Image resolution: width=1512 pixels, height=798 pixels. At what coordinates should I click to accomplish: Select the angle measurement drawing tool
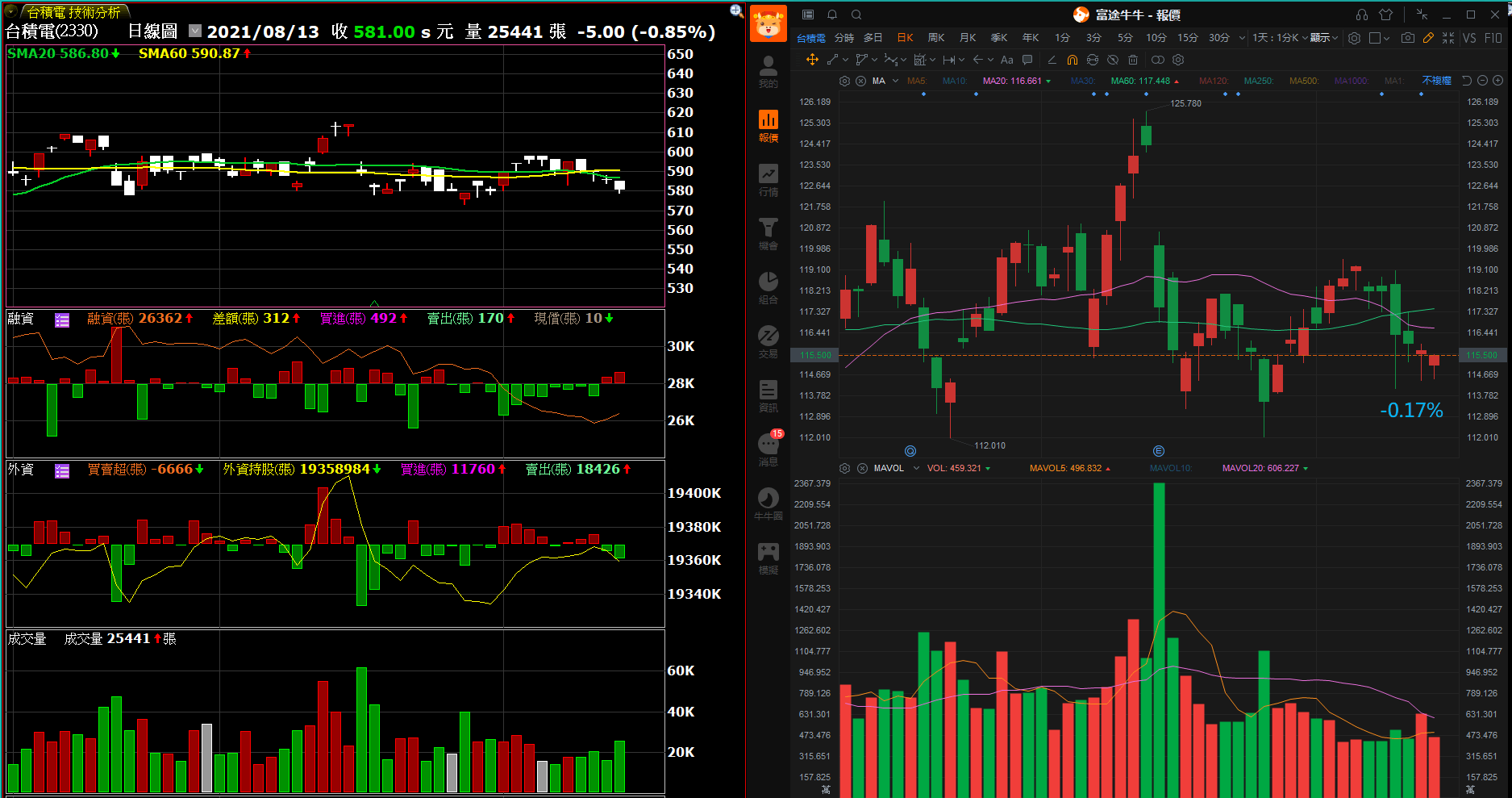tap(1052, 60)
